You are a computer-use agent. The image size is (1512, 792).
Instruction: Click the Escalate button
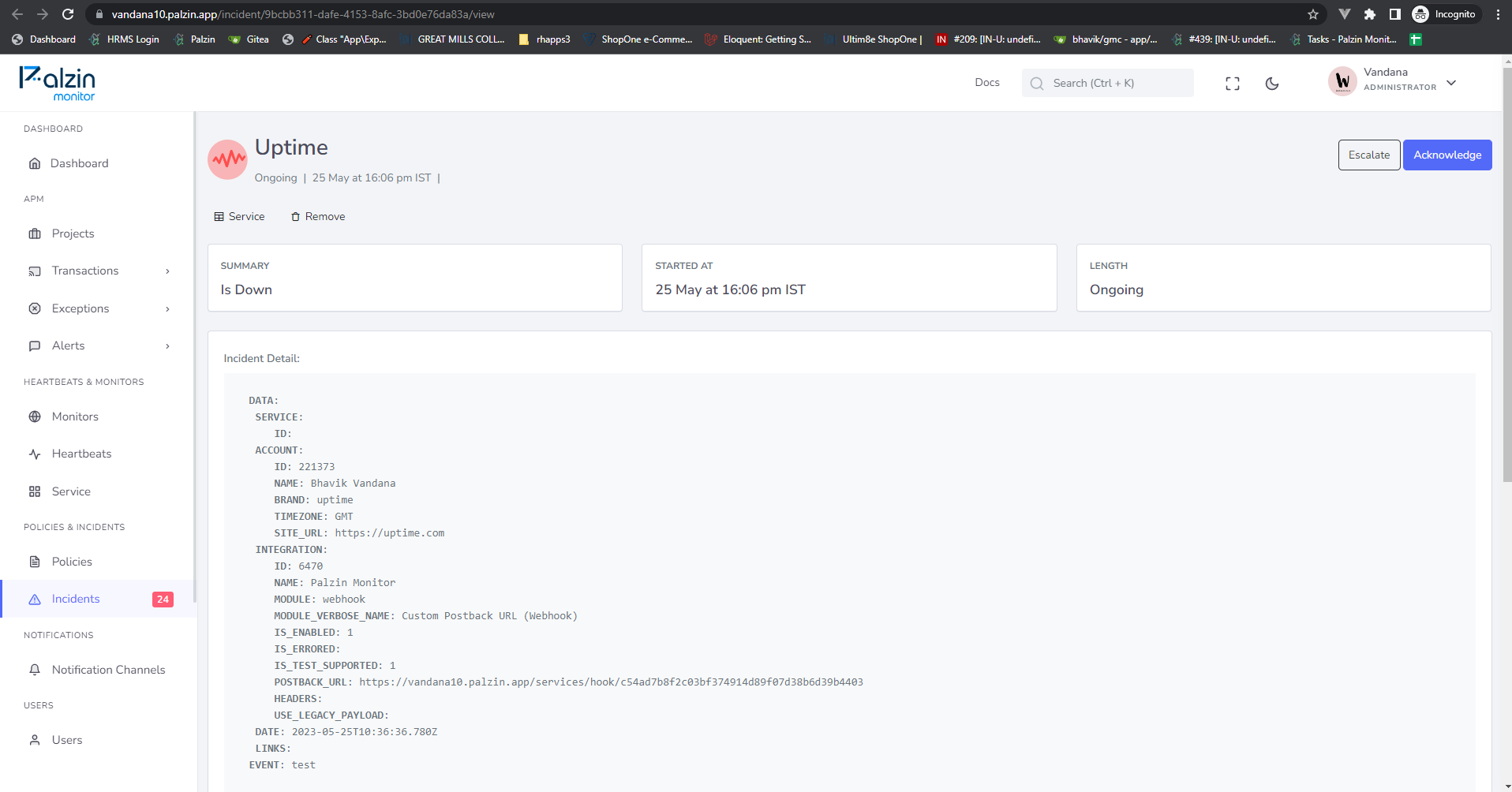(1369, 155)
